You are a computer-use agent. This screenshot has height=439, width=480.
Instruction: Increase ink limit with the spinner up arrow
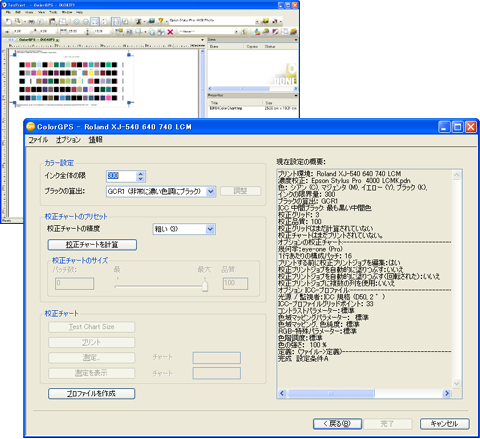(141, 173)
